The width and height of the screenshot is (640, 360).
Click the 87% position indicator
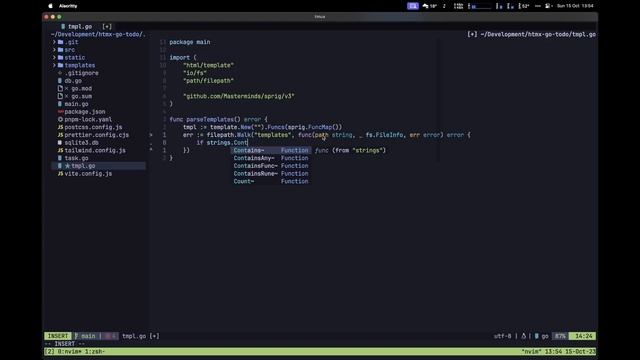(560, 336)
